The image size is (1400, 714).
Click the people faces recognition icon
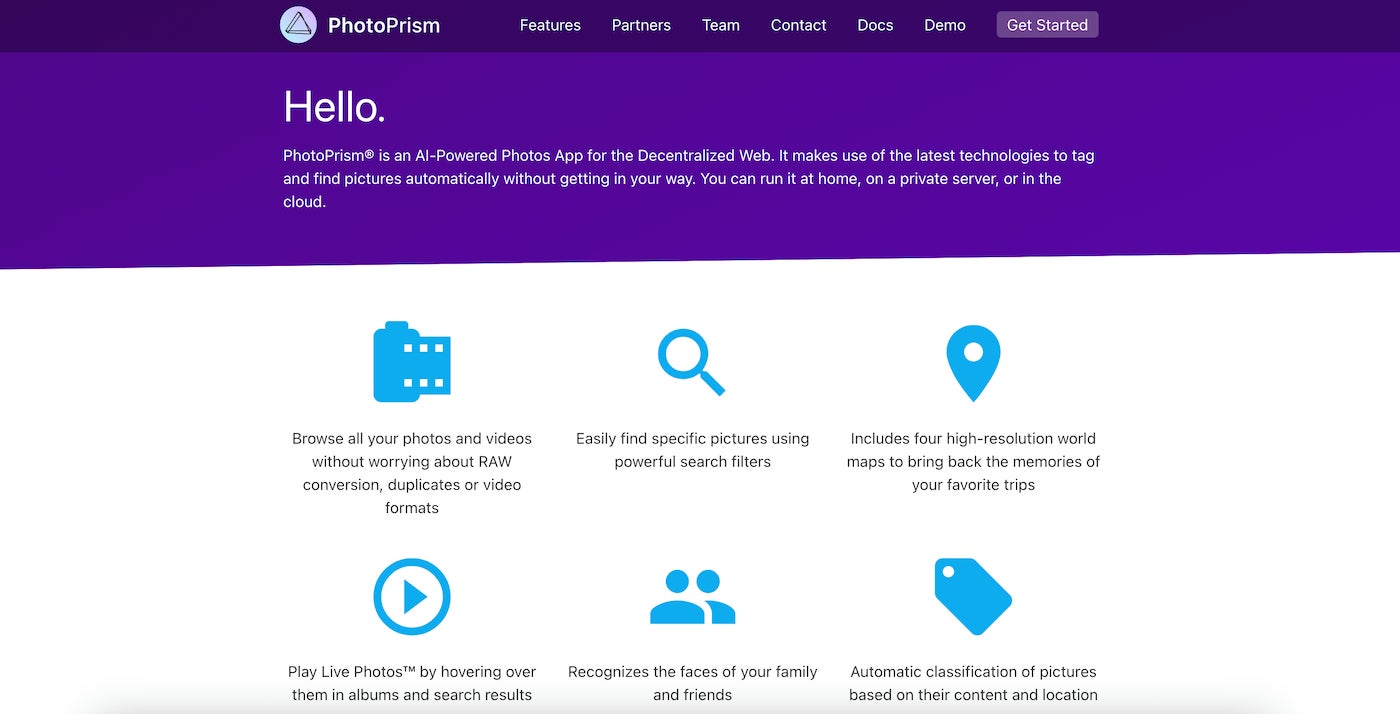[692, 597]
